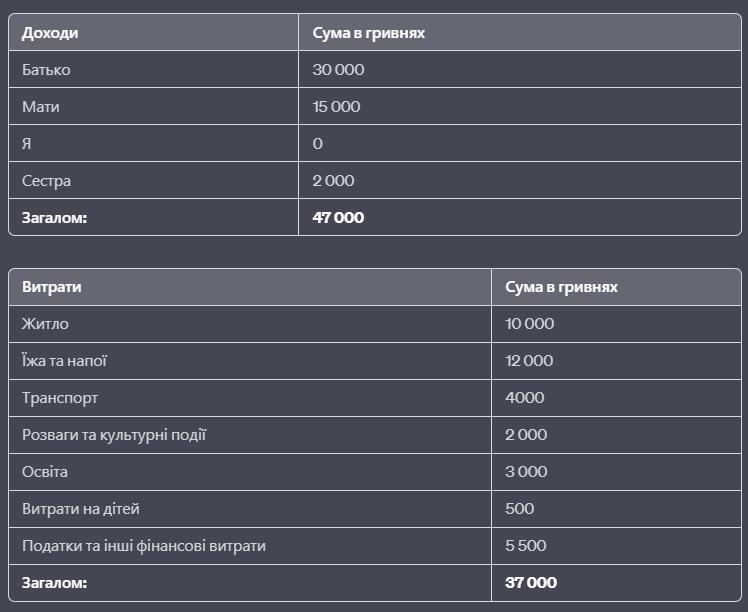Select the Транспорт expense label
Image resolution: width=748 pixels, height=612 pixels.
pos(60,398)
